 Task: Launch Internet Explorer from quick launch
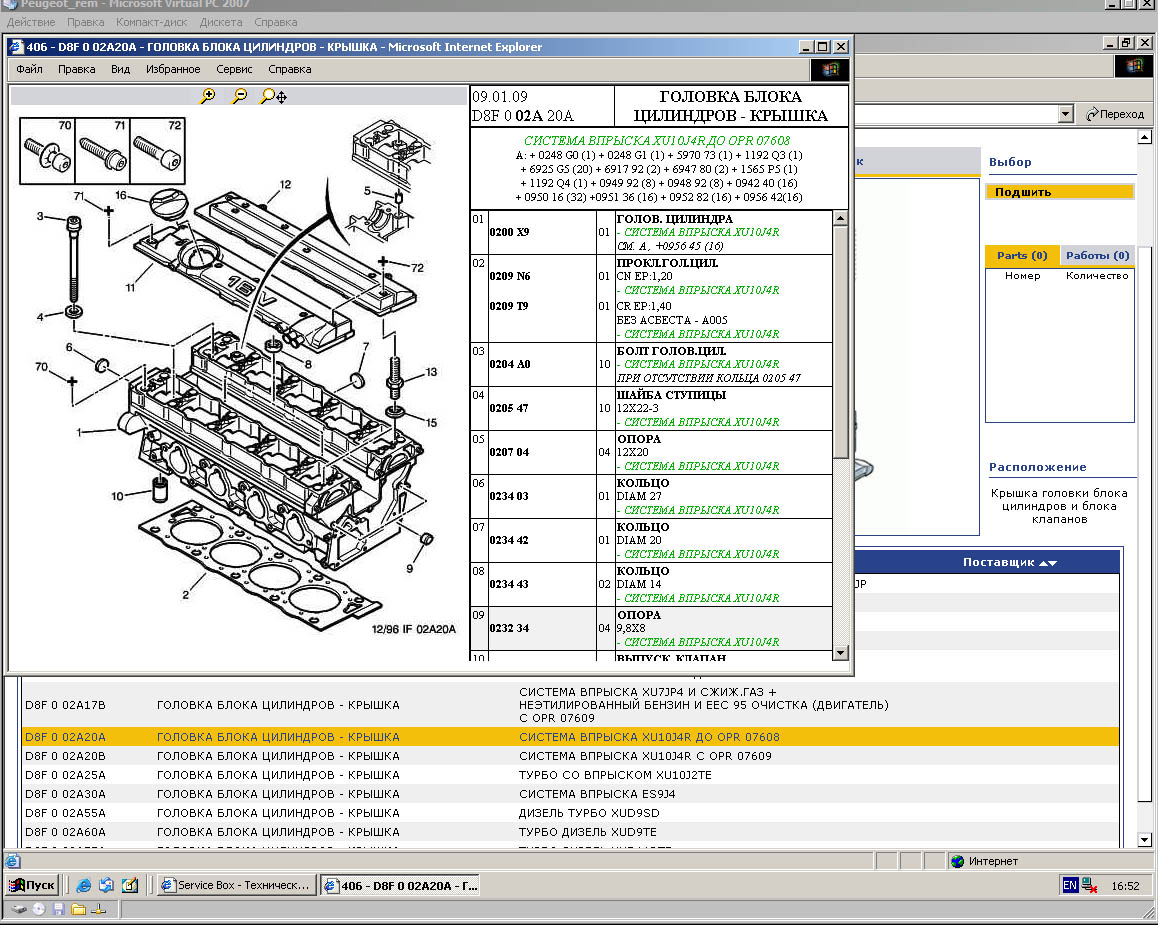tap(84, 885)
